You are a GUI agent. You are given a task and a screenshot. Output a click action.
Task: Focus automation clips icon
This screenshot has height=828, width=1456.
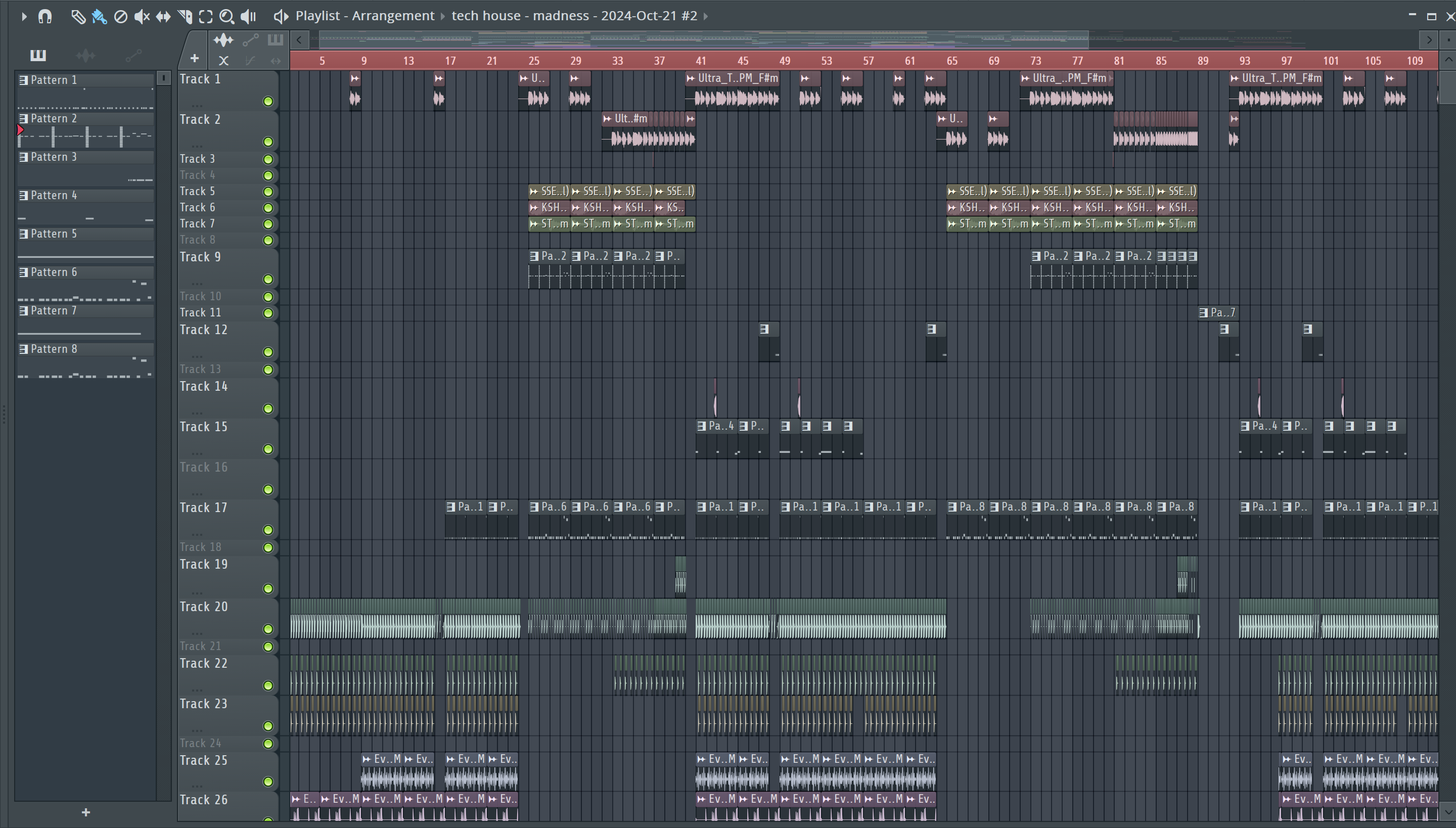tap(250, 40)
